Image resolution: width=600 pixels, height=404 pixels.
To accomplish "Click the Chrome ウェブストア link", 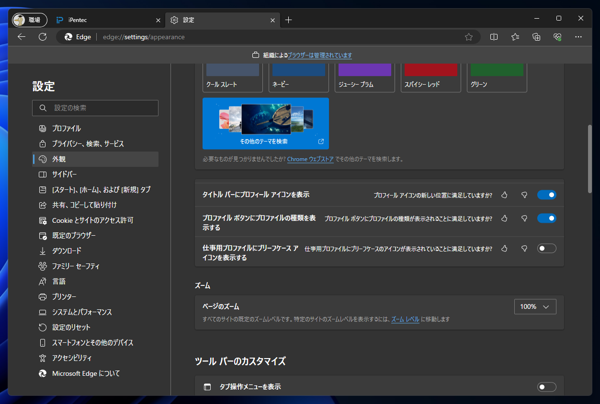I will click(311, 160).
